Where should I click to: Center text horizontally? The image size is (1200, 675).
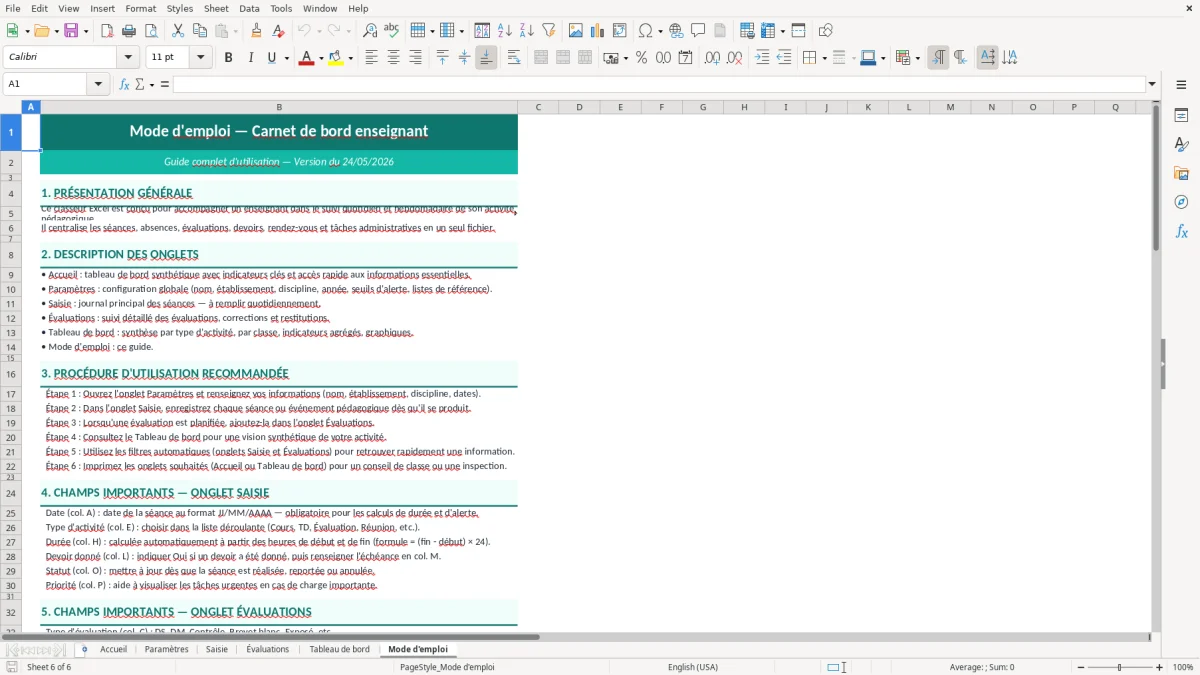click(x=393, y=58)
